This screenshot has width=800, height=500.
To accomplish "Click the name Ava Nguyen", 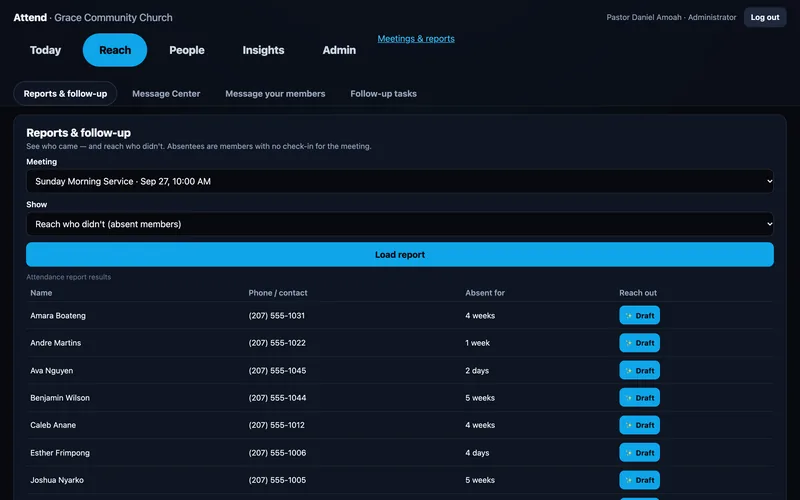I will 52,371.
